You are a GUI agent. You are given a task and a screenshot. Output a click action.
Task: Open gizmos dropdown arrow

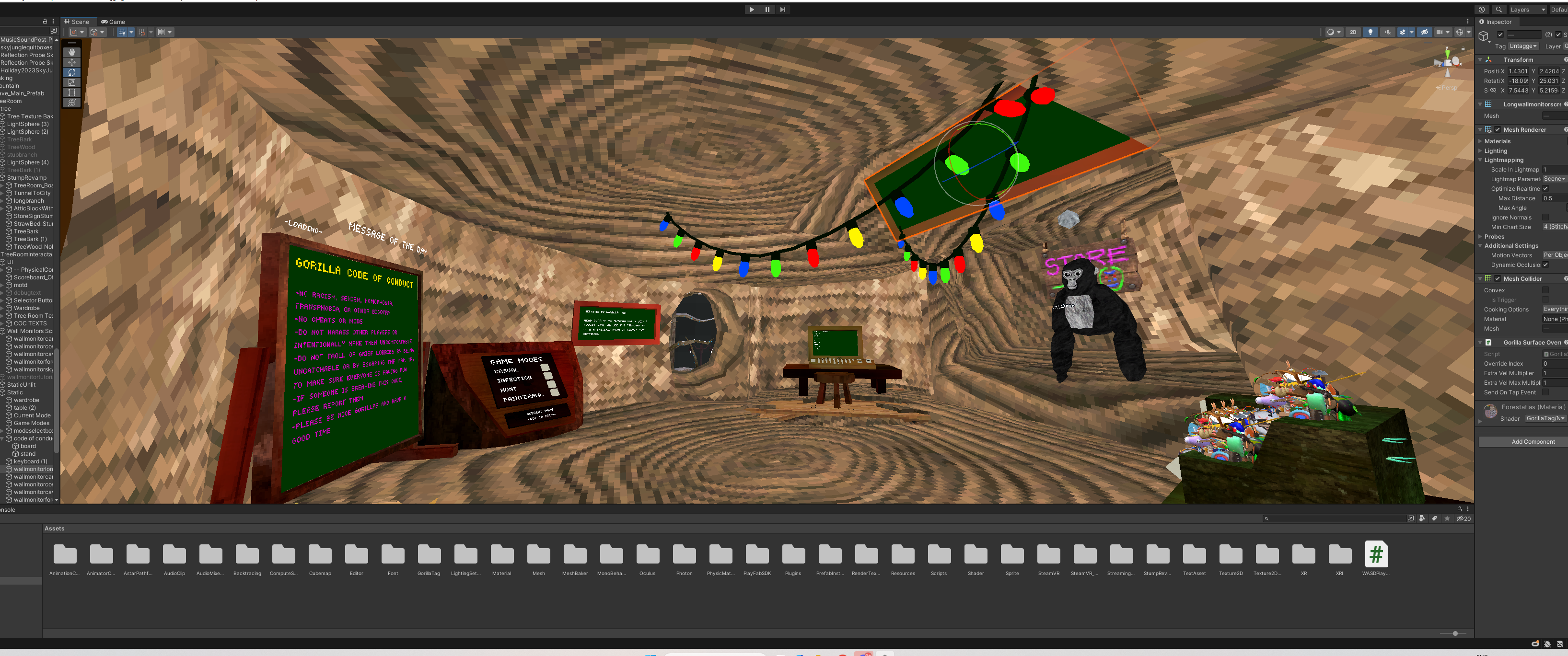1468,32
